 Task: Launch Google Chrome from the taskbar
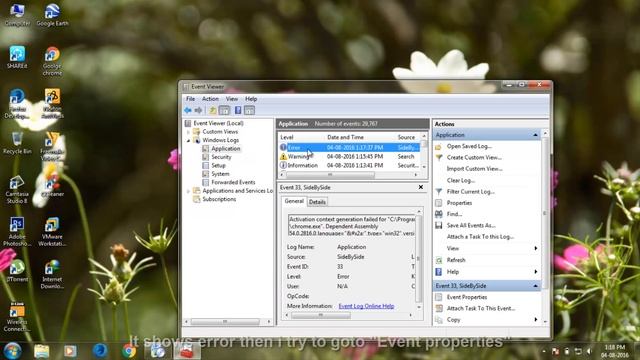click(x=129, y=351)
